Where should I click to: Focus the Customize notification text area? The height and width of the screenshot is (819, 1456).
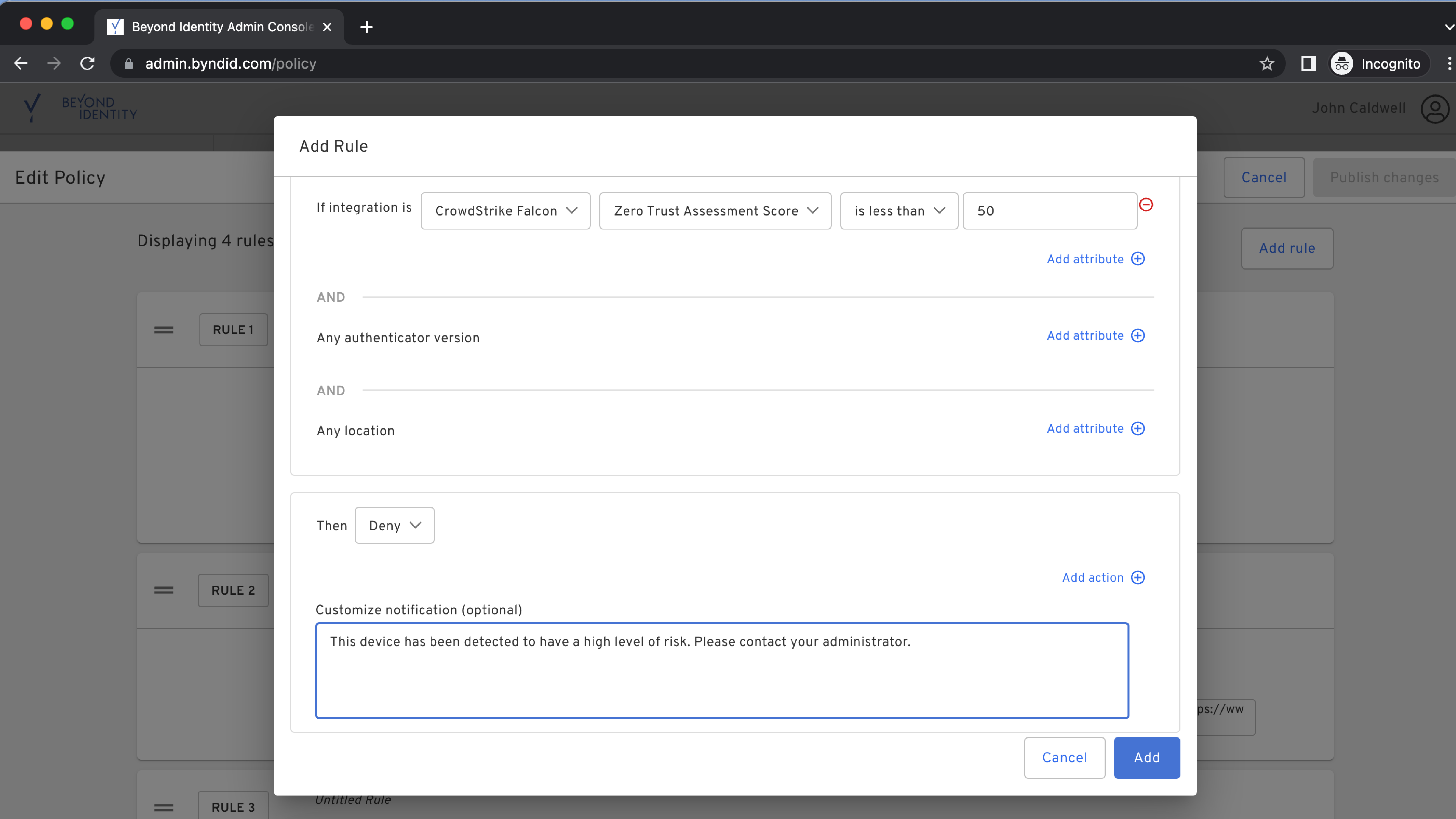pos(722,670)
